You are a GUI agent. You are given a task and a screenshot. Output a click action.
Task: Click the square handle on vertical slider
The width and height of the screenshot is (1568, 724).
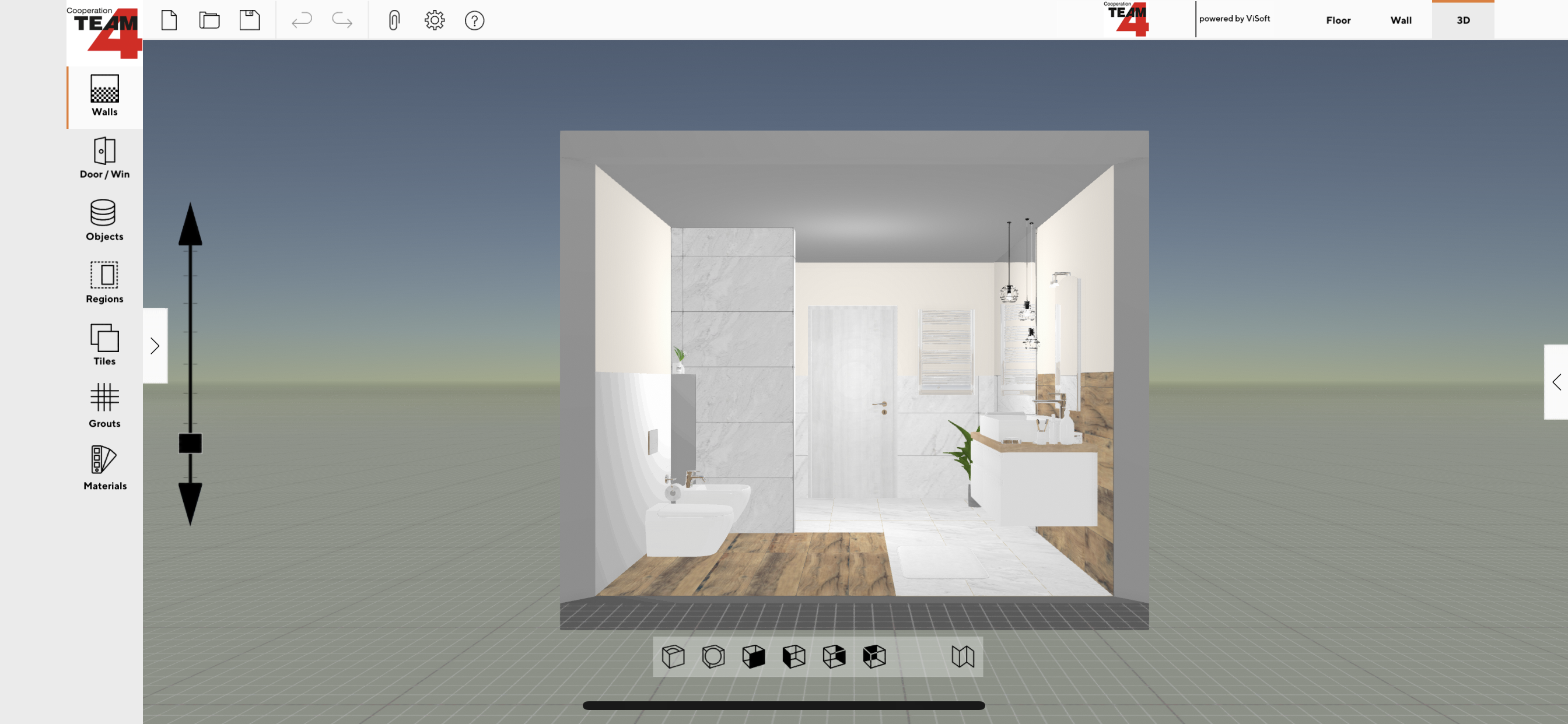click(190, 444)
